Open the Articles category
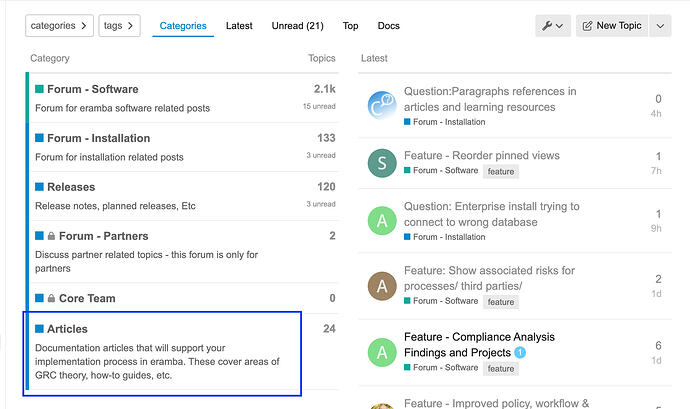690x409 pixels. click(x=67, y=328)
